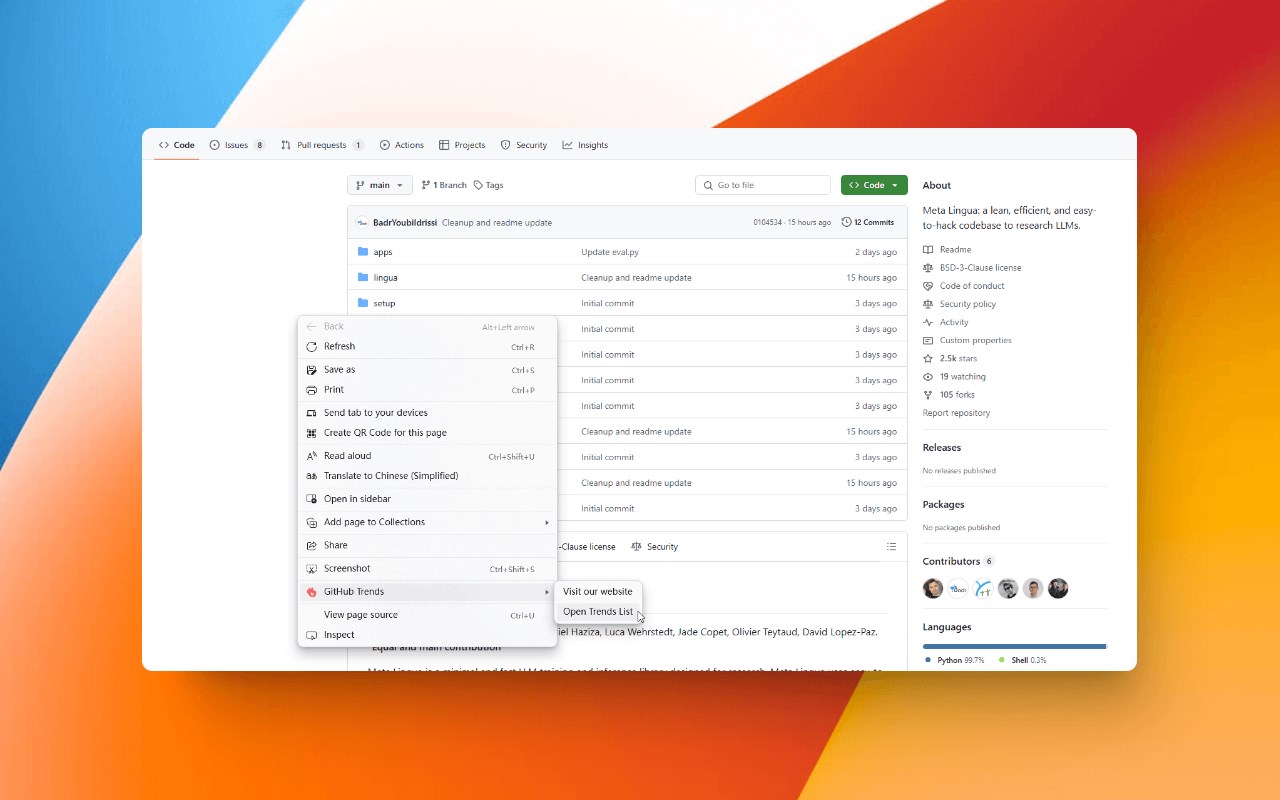The image size is (1280, 800).
Task: Click the Read aloud icon
Action: pyautogui.click(x=311, y=456)
